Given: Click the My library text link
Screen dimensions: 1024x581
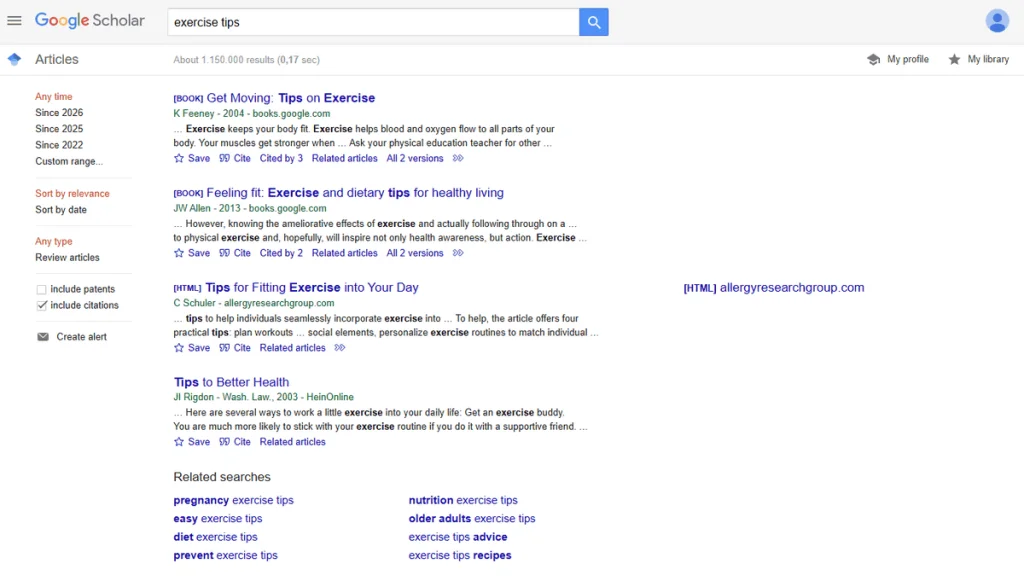Looking at the screenshot, I should pyautogui.click(x=988, y=59).
